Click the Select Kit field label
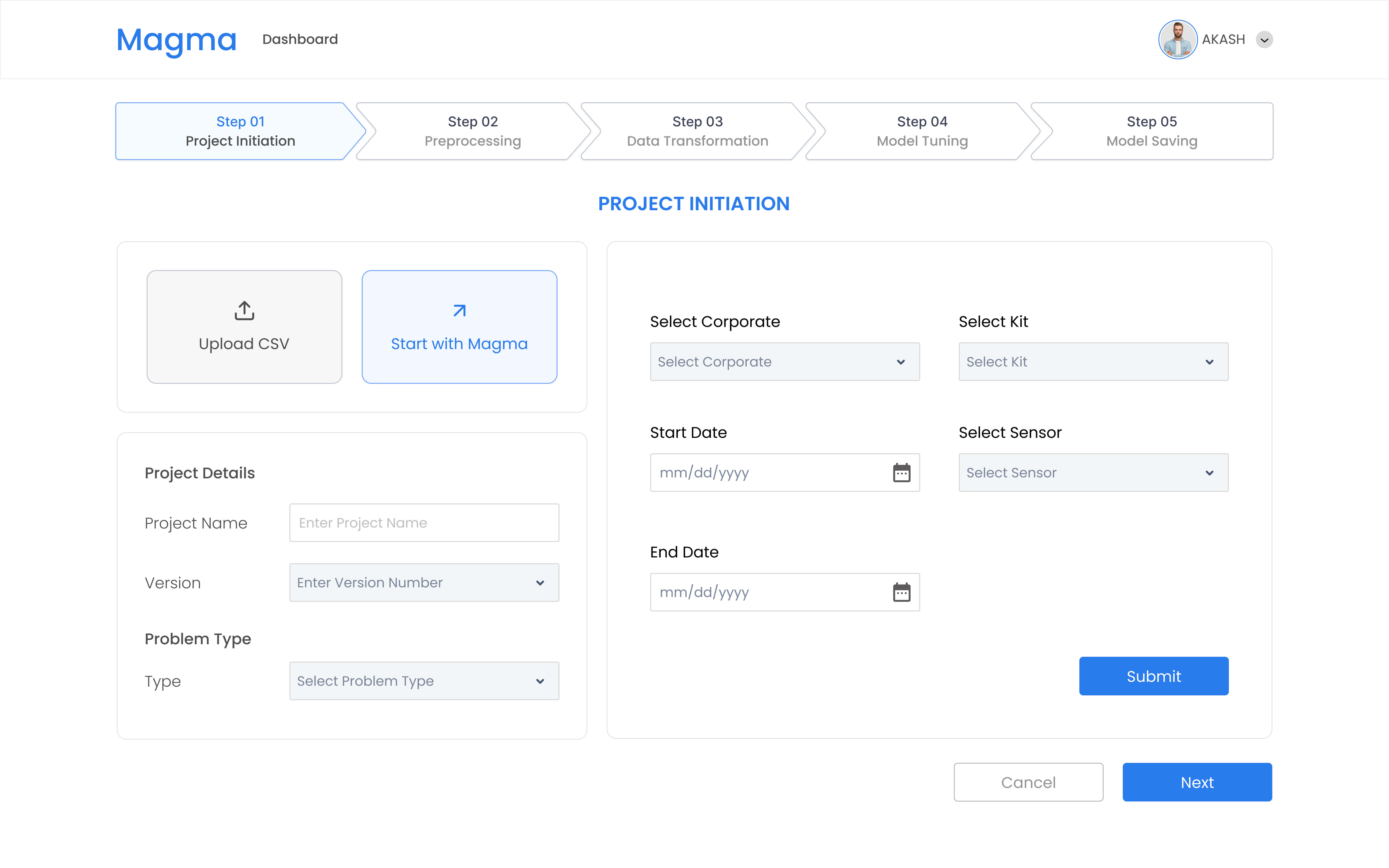Image resolution: width=1389 pixels, height=868 pixels. tap(994, 321)
